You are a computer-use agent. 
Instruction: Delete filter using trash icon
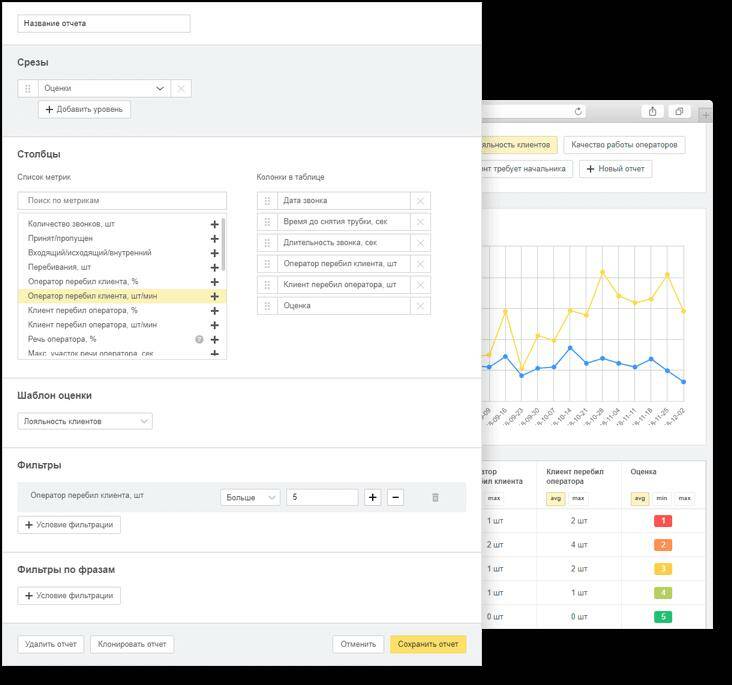pyautogui.click(x=435, y=497)
